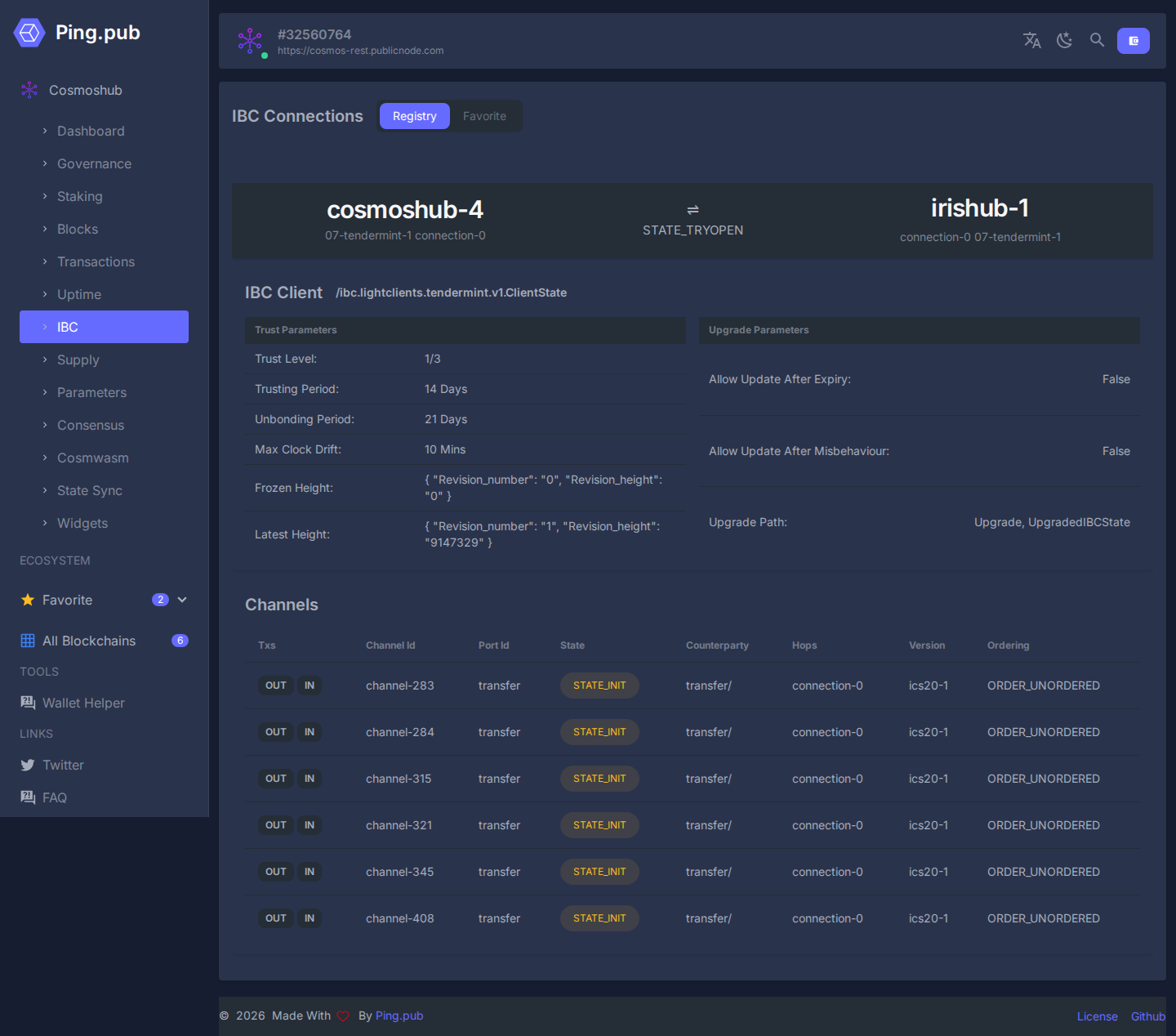Expand the Favorite section chevron
This screenshot has width=1176, height=1036.
click(x=182, y=600)
